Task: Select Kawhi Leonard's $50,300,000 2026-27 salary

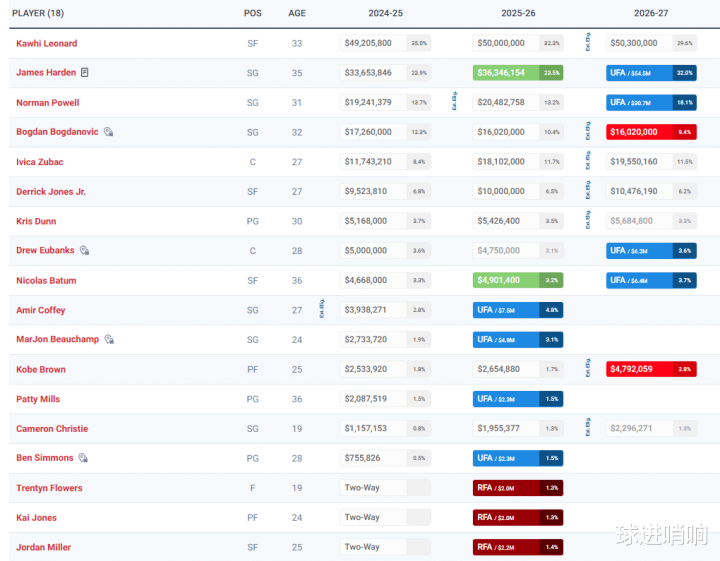Action: (x=651, y=43)
